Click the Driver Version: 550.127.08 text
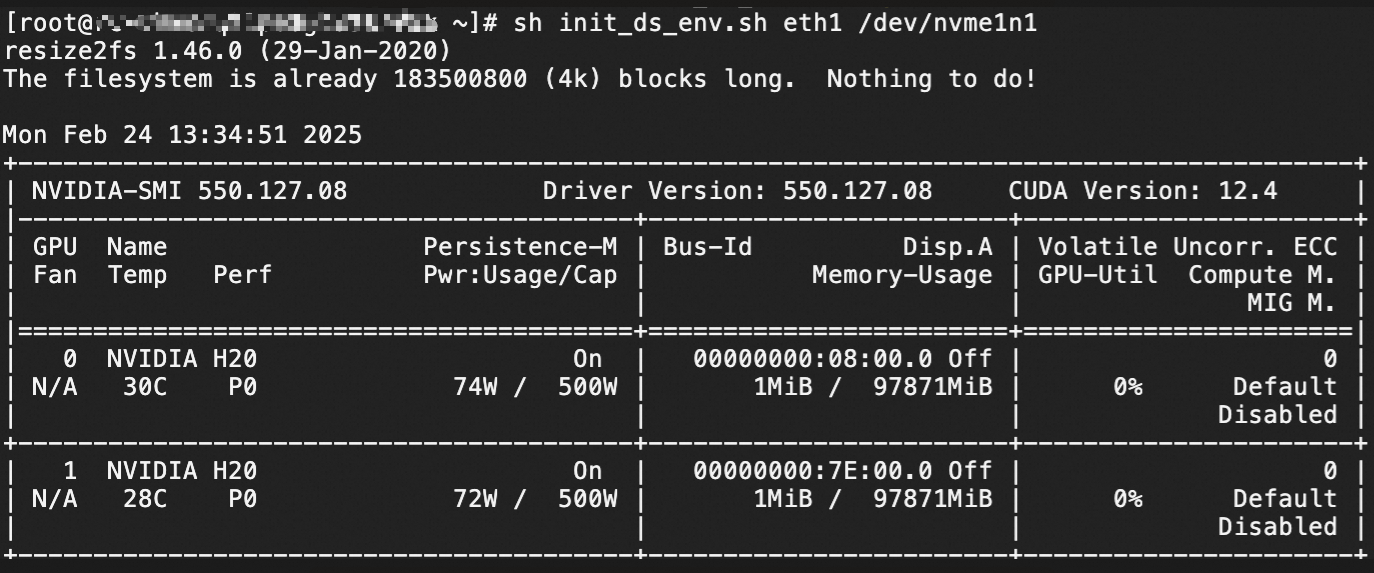This screenshot has width=1374, height=573. pyautogui.click(x=737, y=190)
